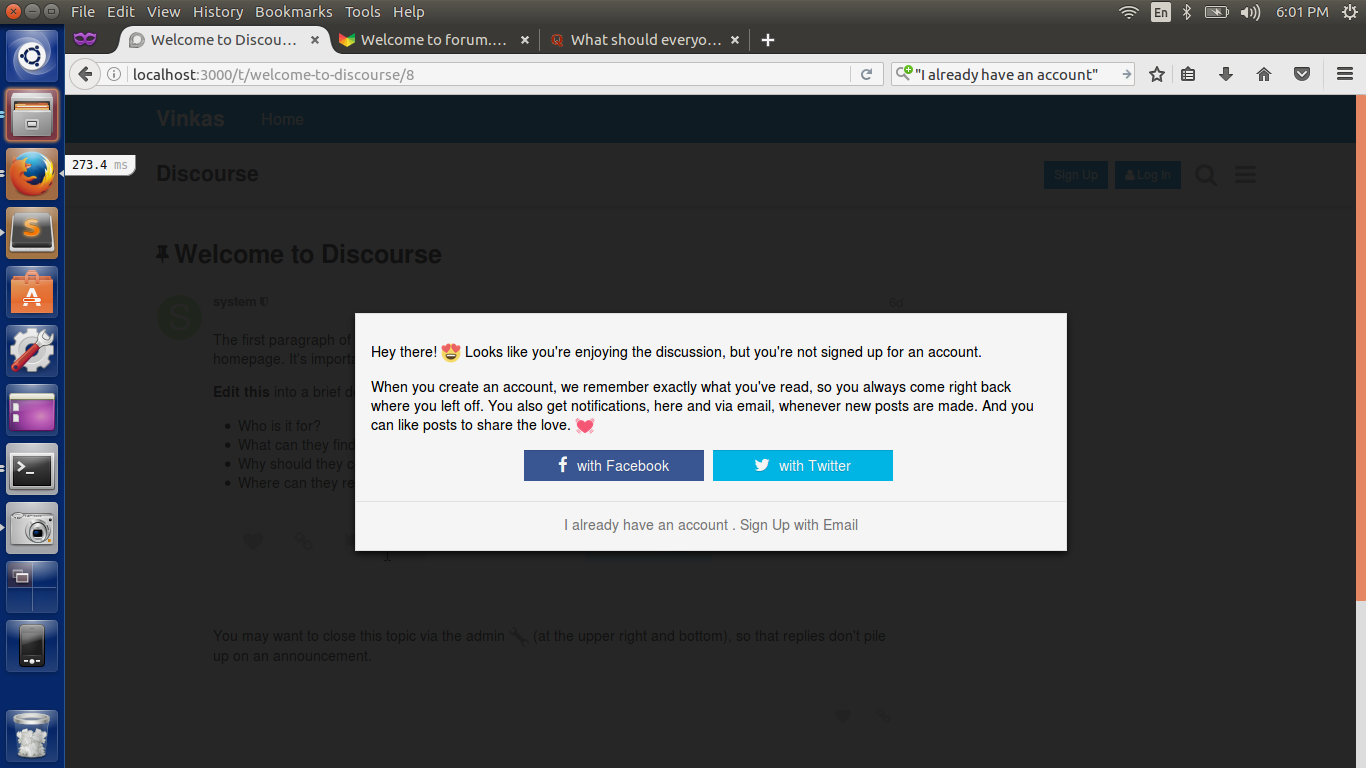Viewport: 1366px width, 768px height.
Task: Reload the page with refresh icon
Action: click(x=867, y=74)
